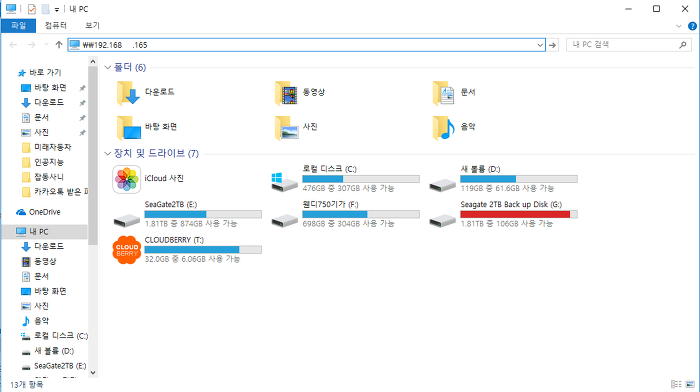Select 카카오톡 받은 folder in sidebar
The width and height of the screenshot is (700, 392).
click(54, 192)
